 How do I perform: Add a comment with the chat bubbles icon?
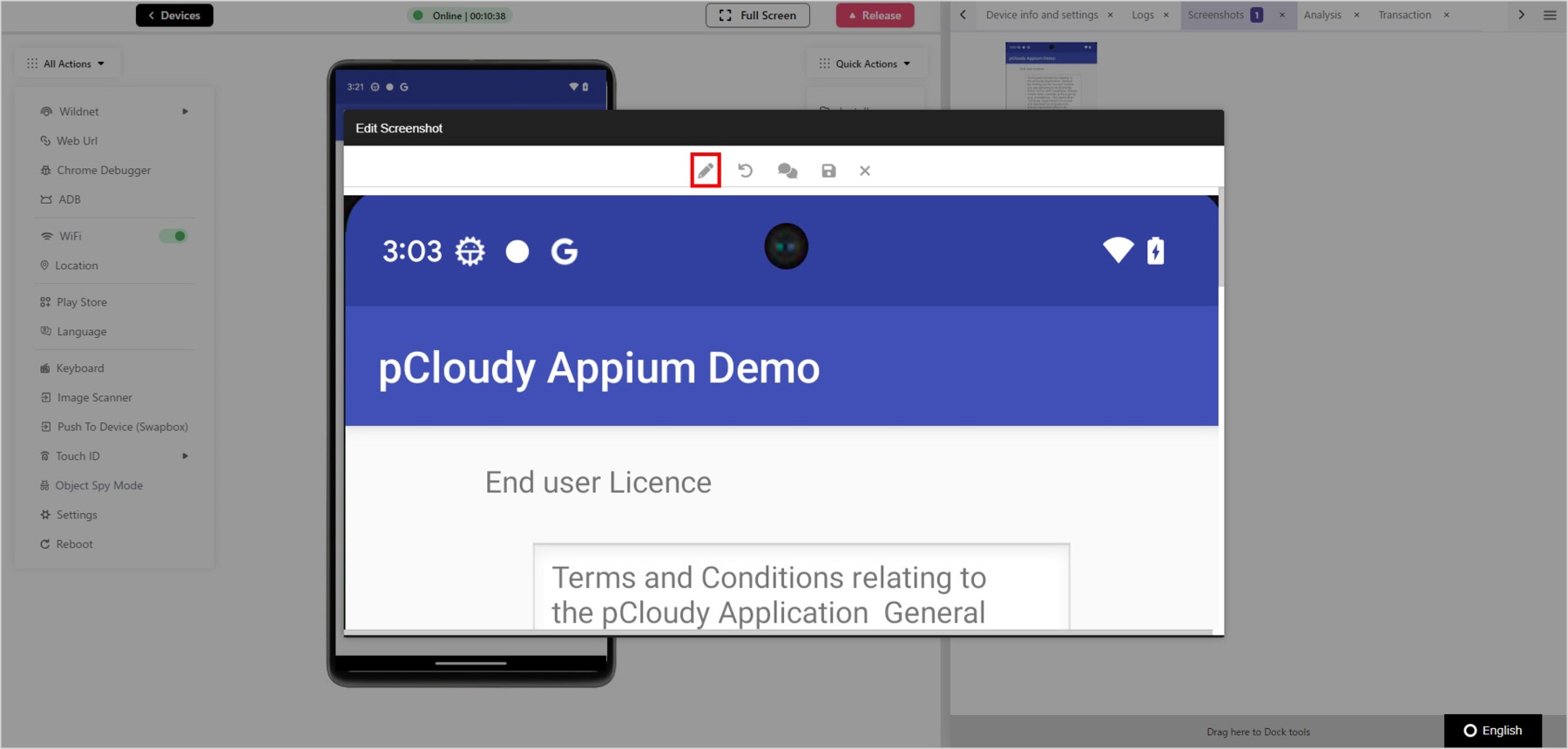[x=787, y=171]
